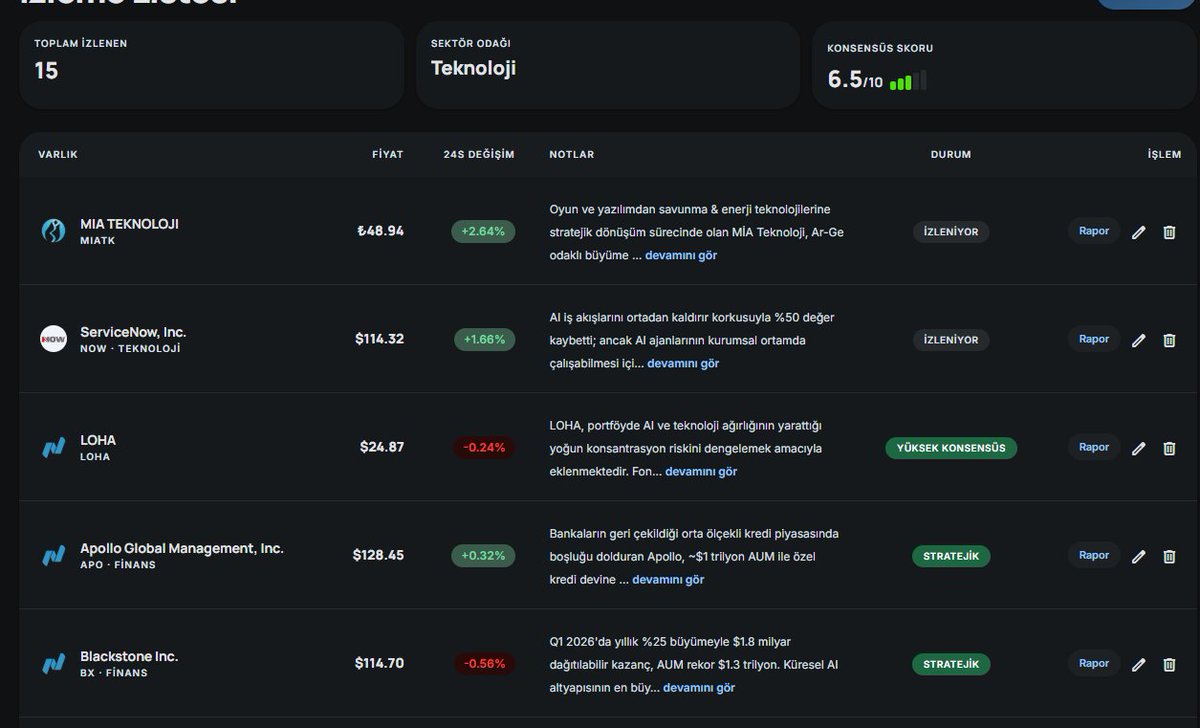Expand Blackstone note via devamını gör
This screenshot has width=1200, height=728.
coord(699,687)
